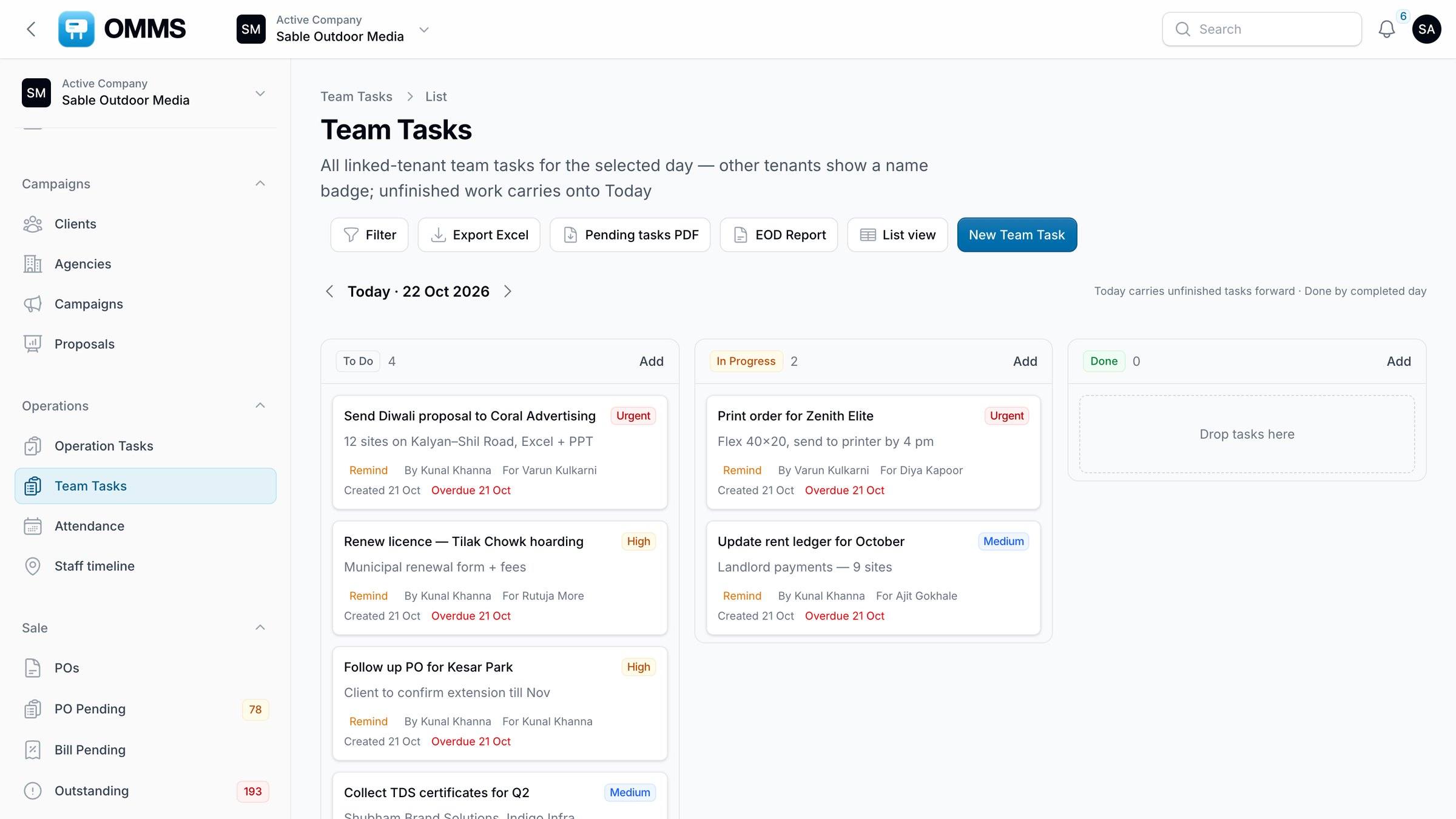Click New Team Task button
Image resolution: width=1456 pixels, height=819 pixels.
point(1017,235)
